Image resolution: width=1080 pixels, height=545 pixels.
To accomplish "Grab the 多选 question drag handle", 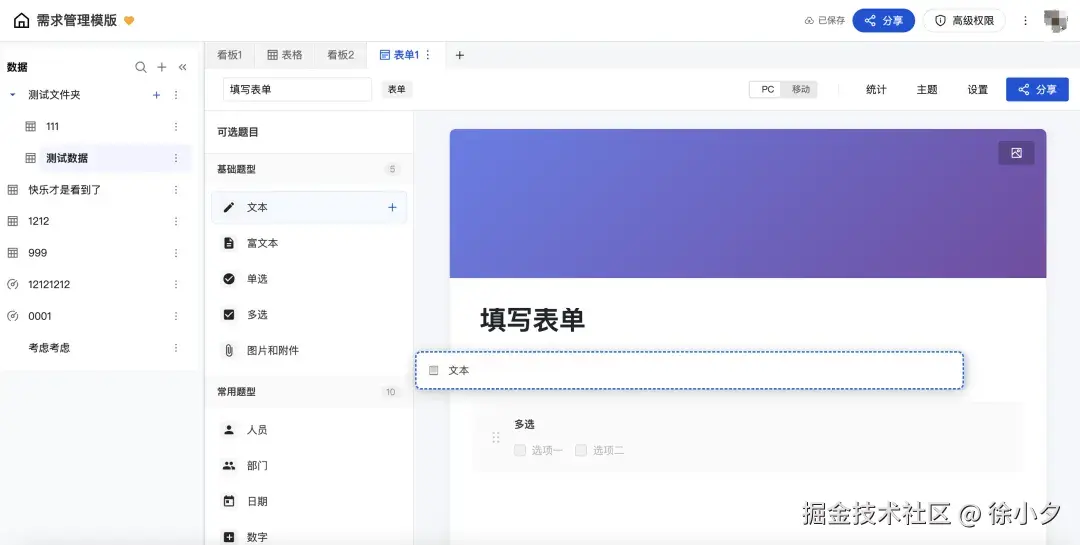I will [x=496, y=438].
